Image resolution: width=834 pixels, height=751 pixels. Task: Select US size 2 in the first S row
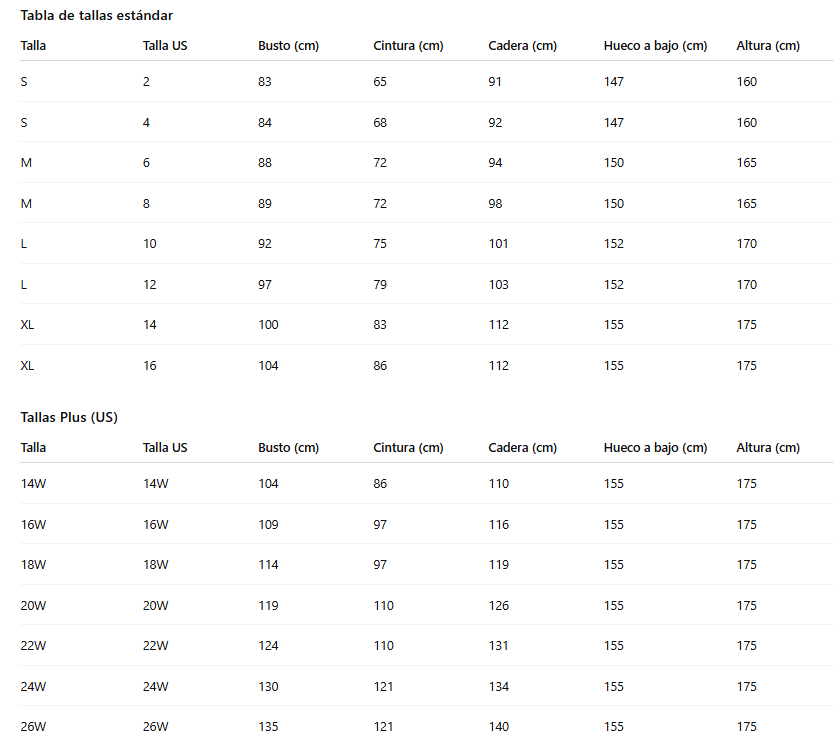tap(146, 82)
